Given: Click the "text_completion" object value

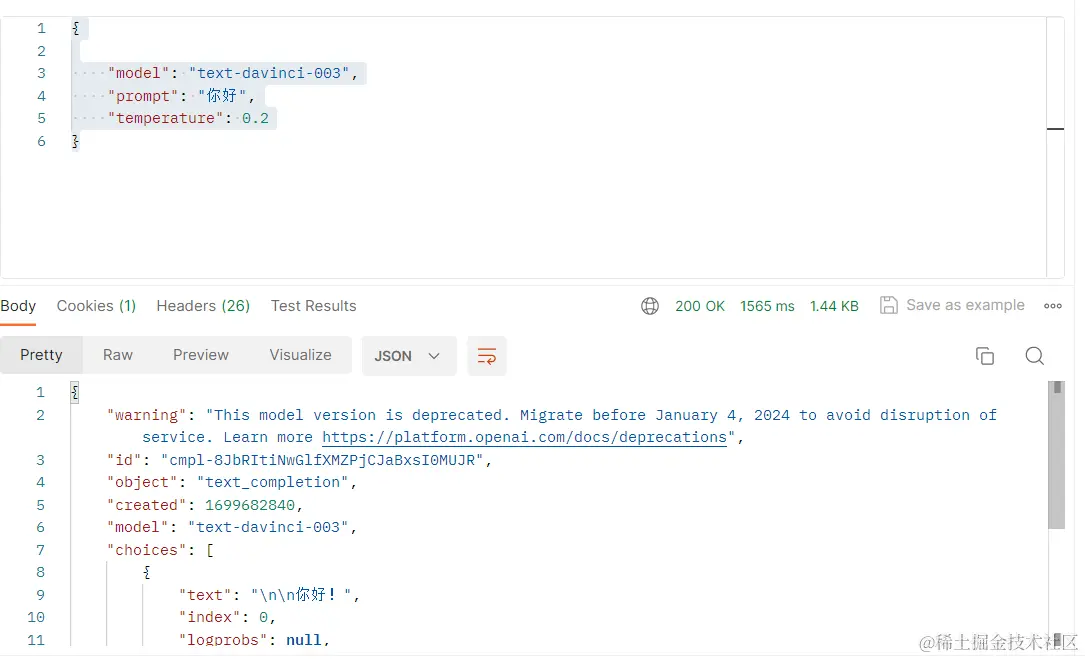Looking at the screenshot, I should pos(273,482).
